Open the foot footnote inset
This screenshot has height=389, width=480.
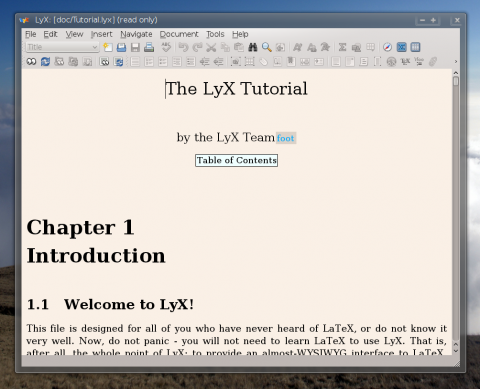click(286, 138)
